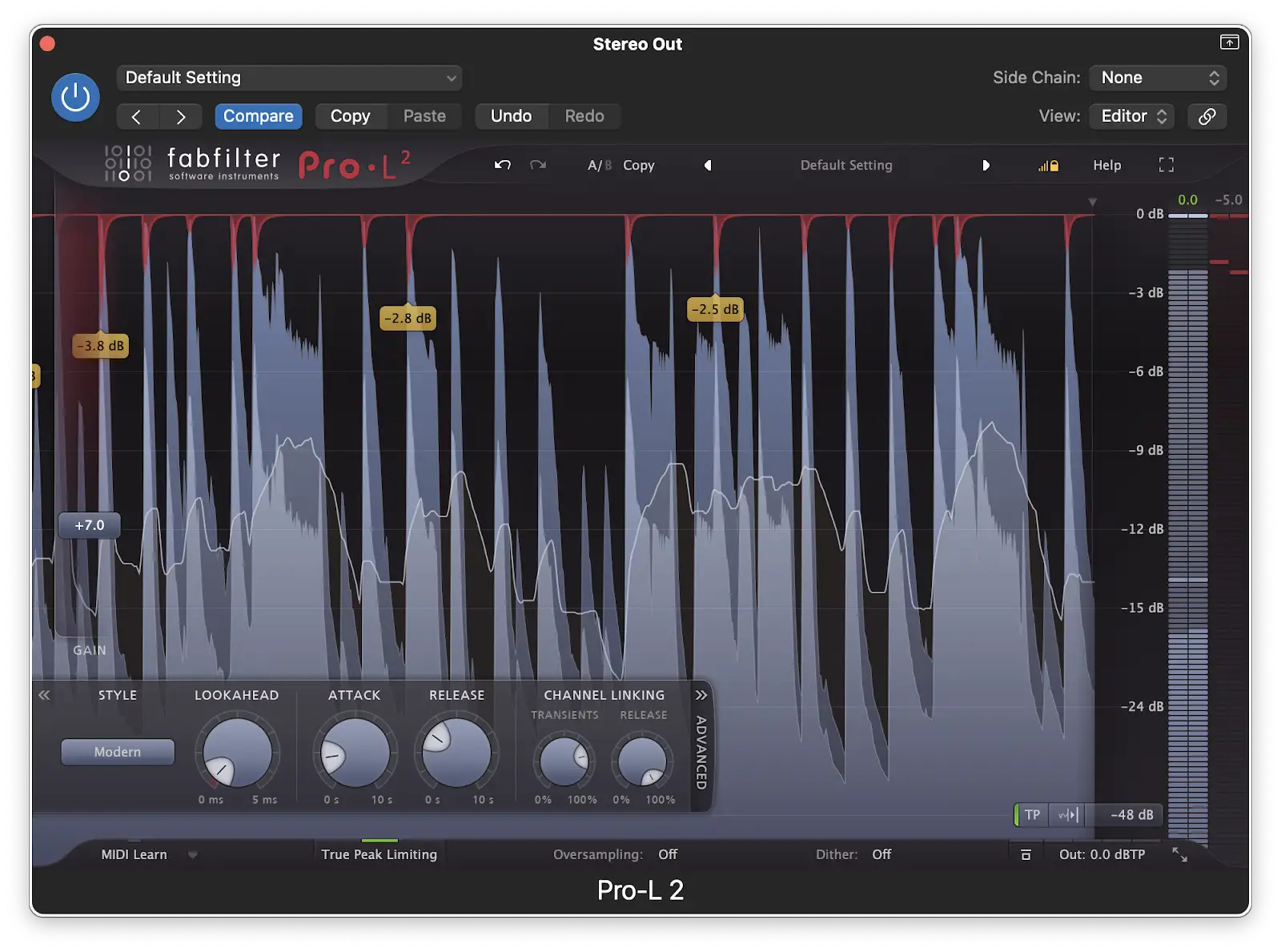
Task: Go to next preset with right triangle
Action: (986, 165)
